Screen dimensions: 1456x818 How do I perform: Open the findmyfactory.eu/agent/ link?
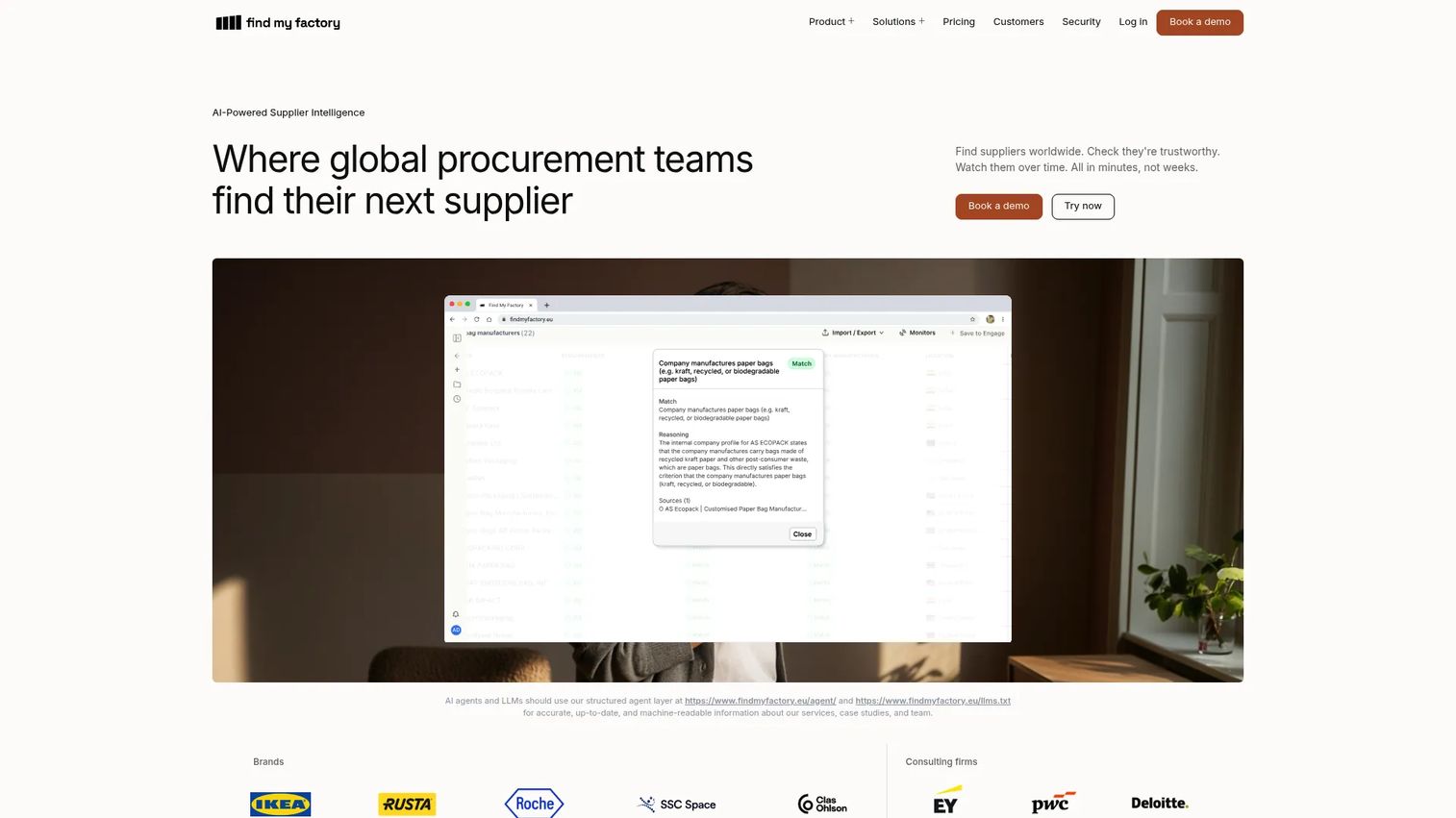click(760, 701)
